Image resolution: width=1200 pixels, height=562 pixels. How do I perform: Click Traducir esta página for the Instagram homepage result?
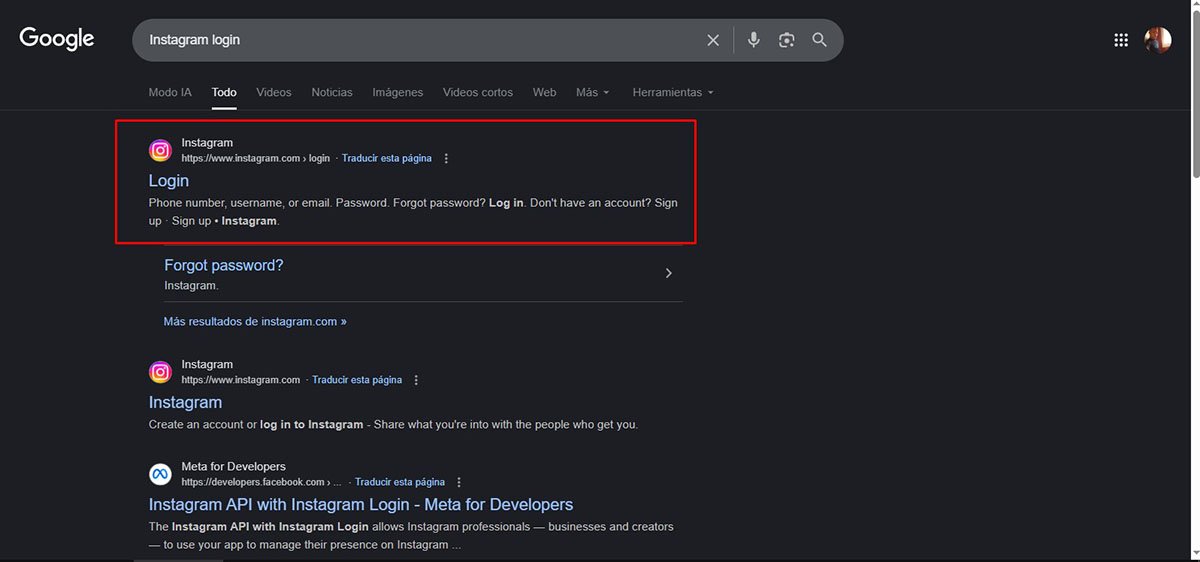click(357, 380)
